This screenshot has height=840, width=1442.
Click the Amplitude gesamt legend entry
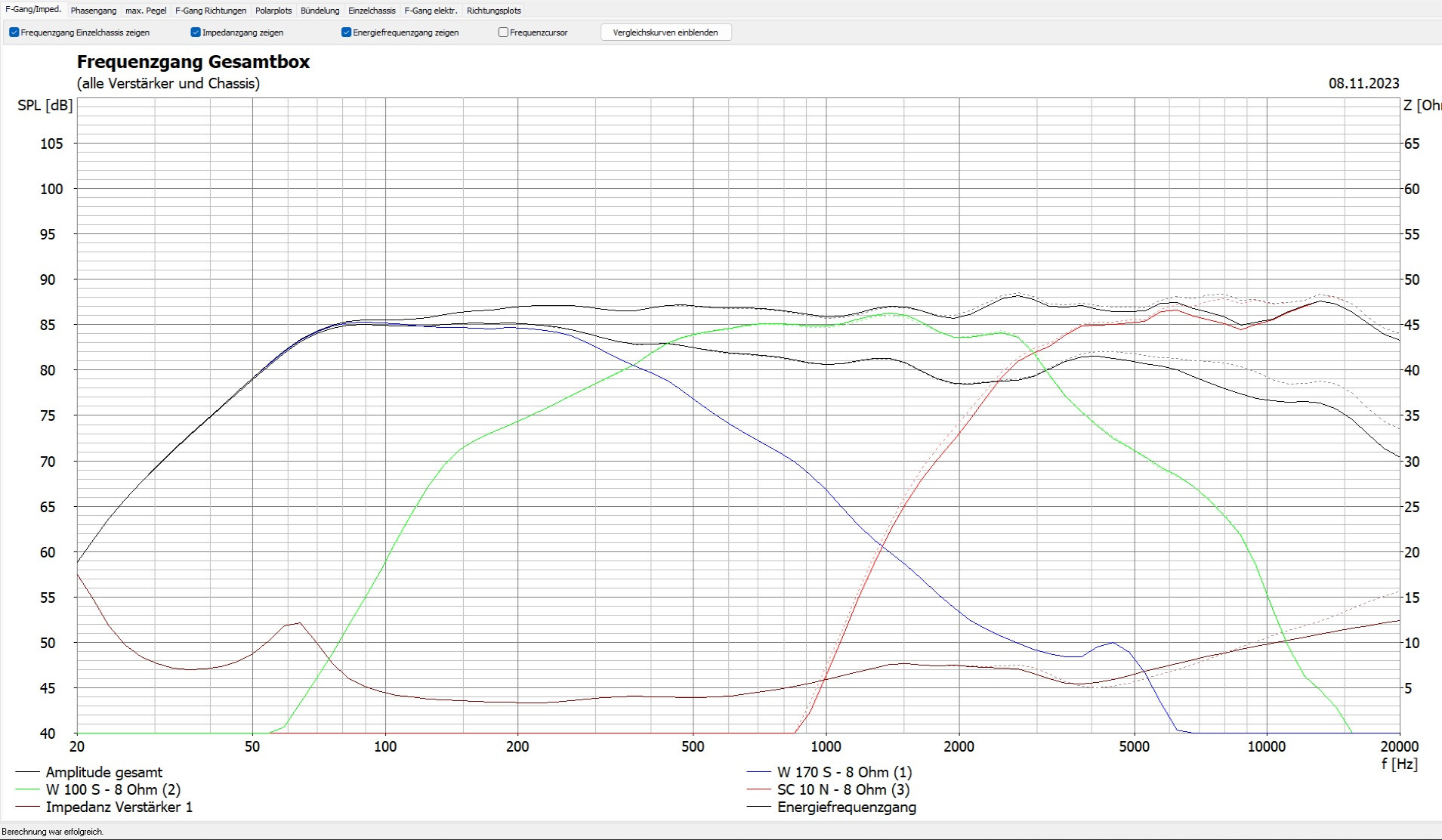103,772
